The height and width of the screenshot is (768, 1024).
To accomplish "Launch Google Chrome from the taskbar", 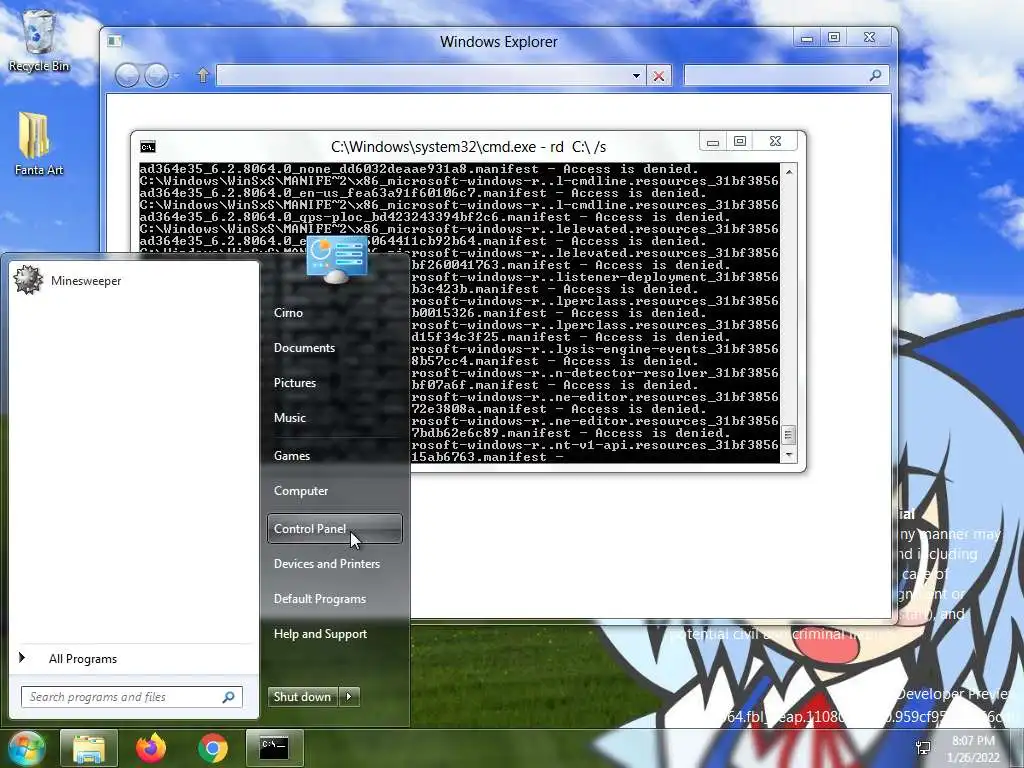I will coord(212,748).
